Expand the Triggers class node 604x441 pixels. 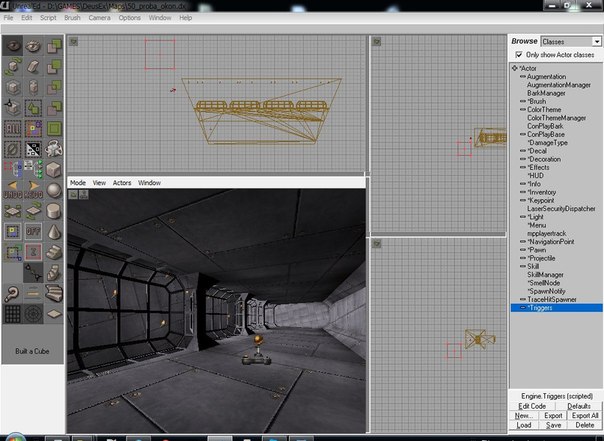pos(523,308)
